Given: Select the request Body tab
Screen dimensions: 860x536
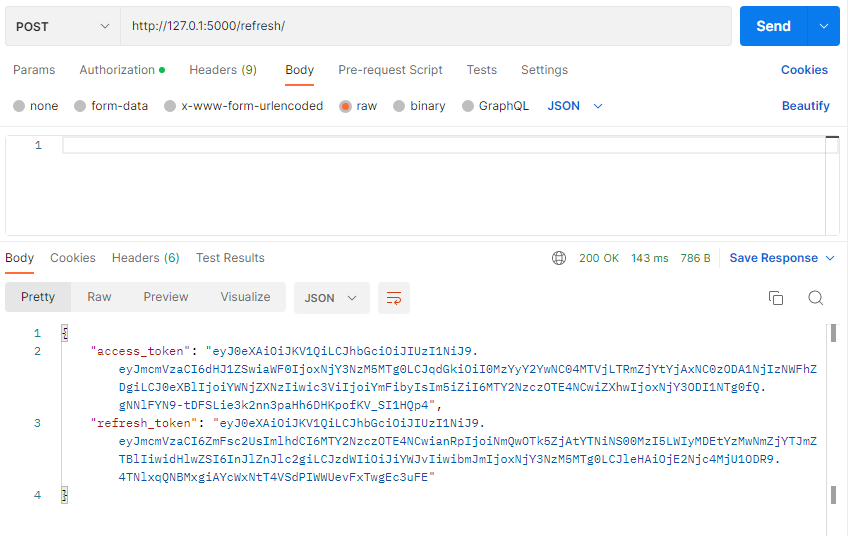Looking at the screenshot, I should (x=299, y=70).
